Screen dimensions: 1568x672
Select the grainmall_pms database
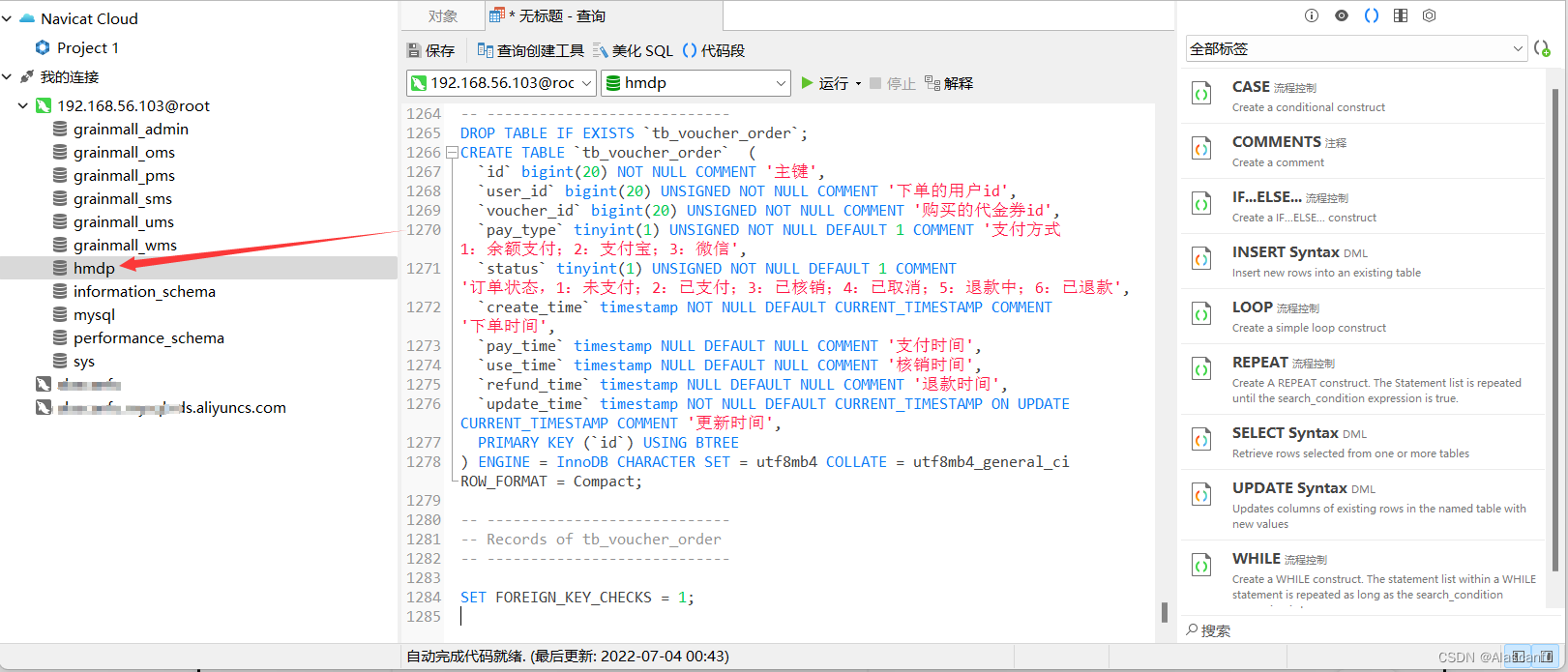pos(124,175)
